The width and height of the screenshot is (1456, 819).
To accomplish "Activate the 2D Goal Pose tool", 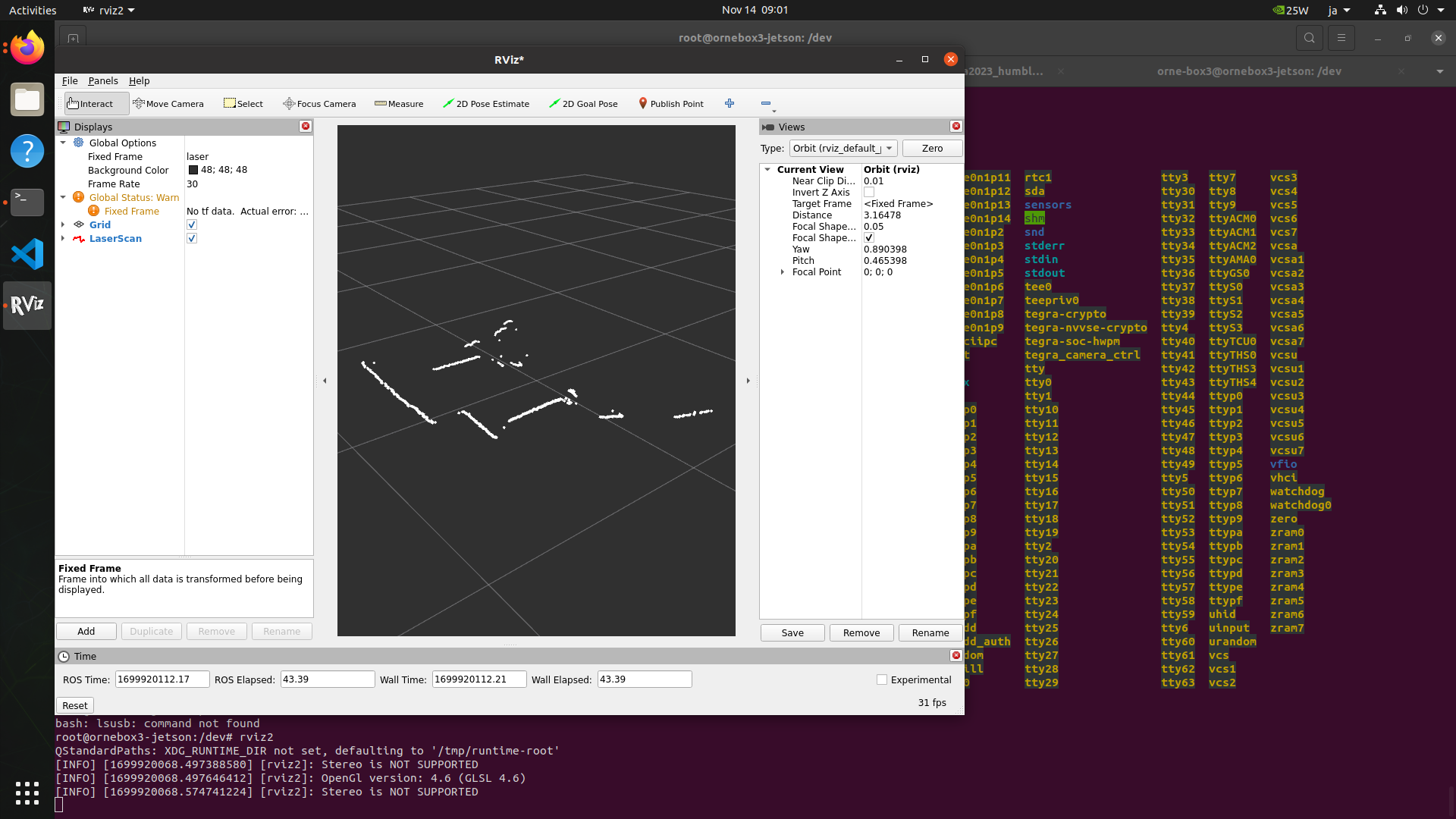I will click(583, 103).
